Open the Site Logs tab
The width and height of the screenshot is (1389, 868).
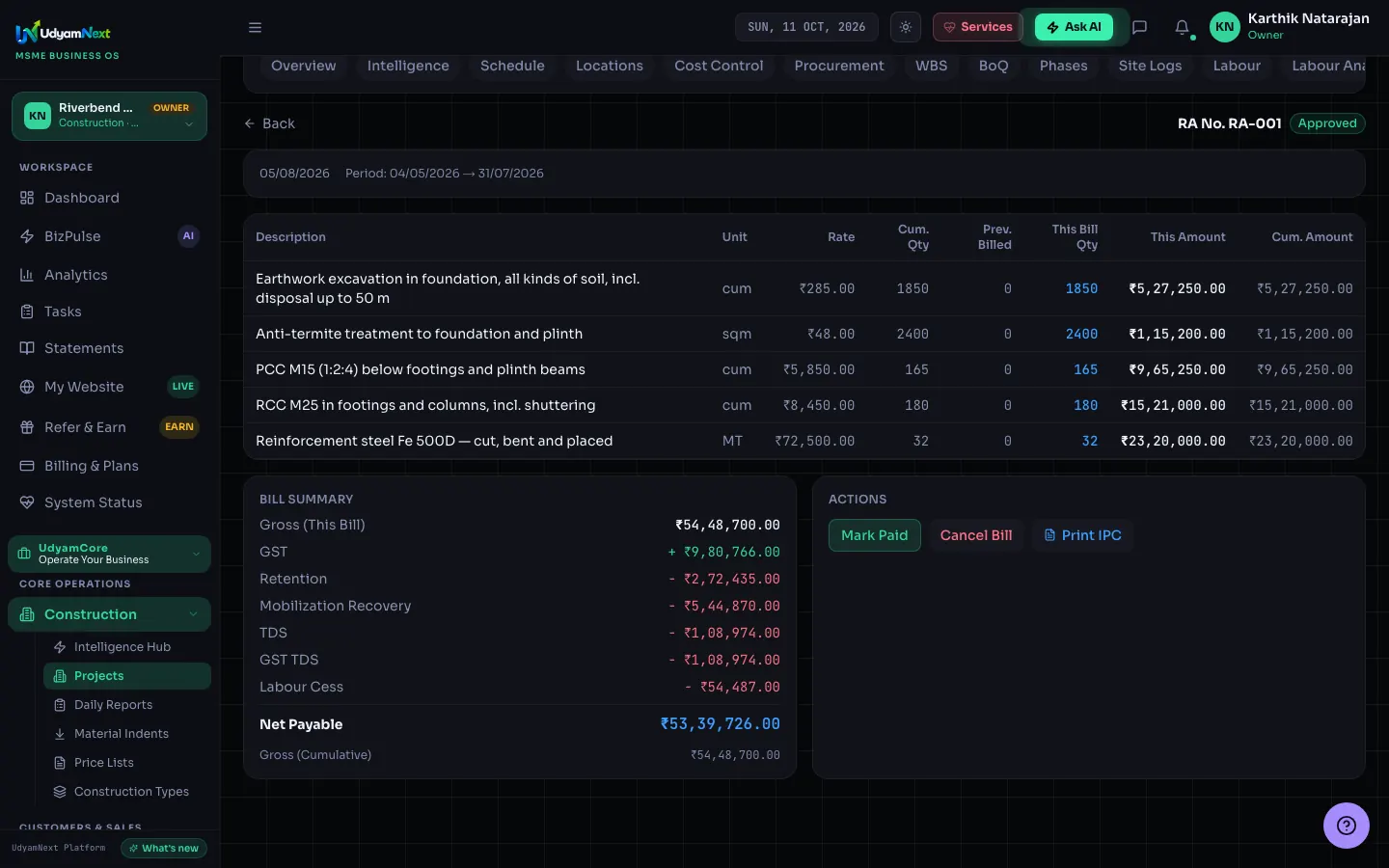pyautogui.click(x=1150, y=66)
